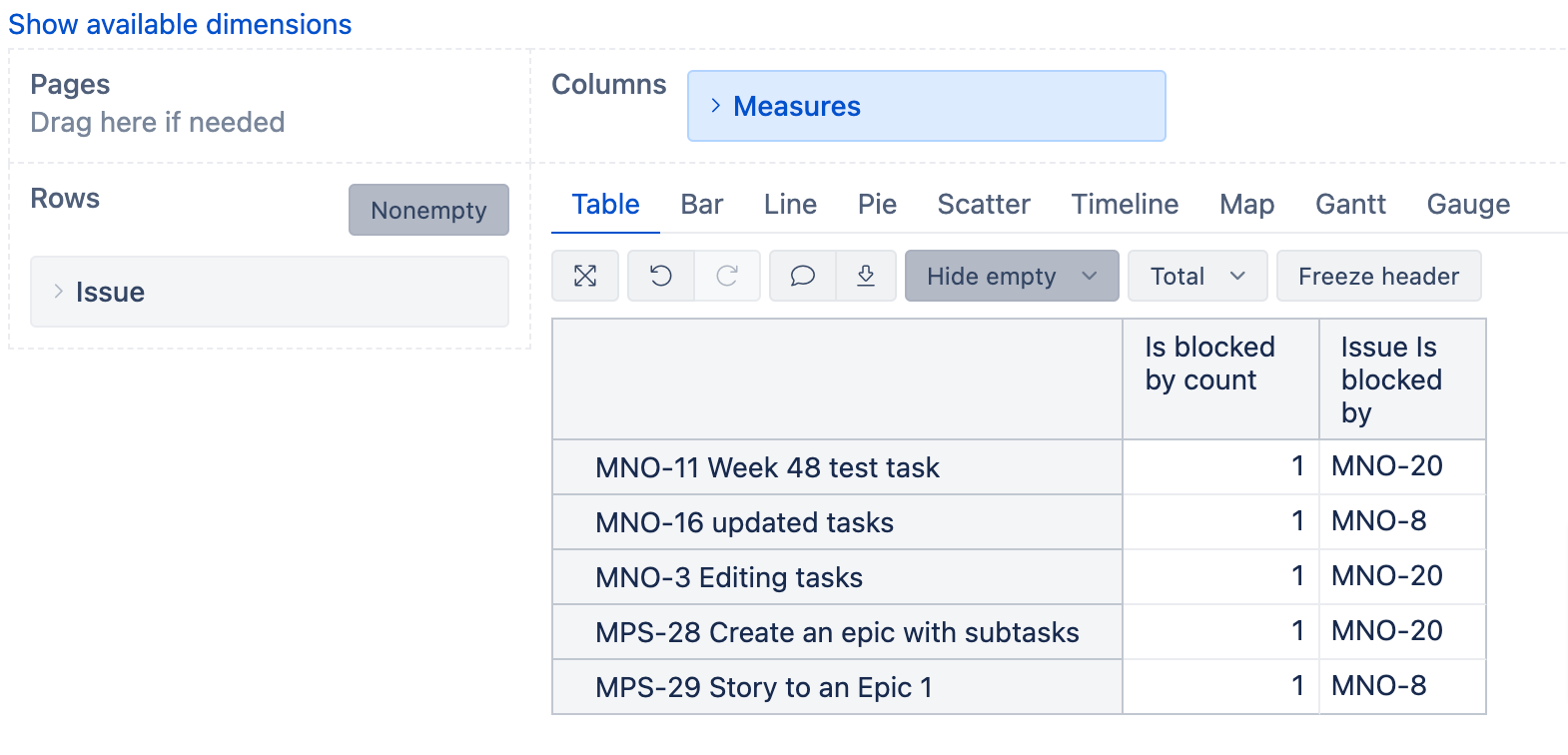Select row MNO-3 Editing tasks
Screen dimensions: 1568x755
[837, 577]
